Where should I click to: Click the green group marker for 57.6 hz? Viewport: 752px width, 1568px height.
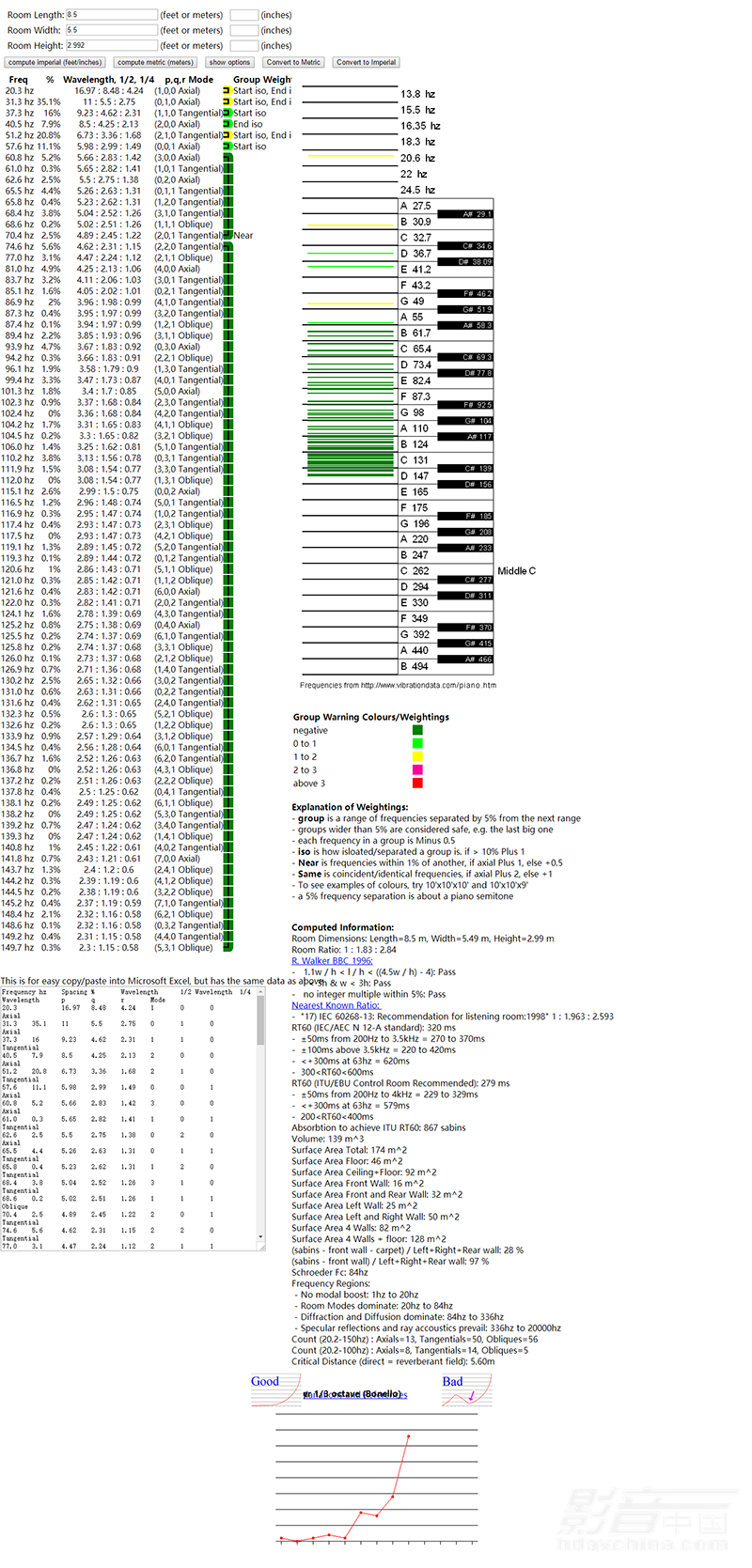click(227, 147)
